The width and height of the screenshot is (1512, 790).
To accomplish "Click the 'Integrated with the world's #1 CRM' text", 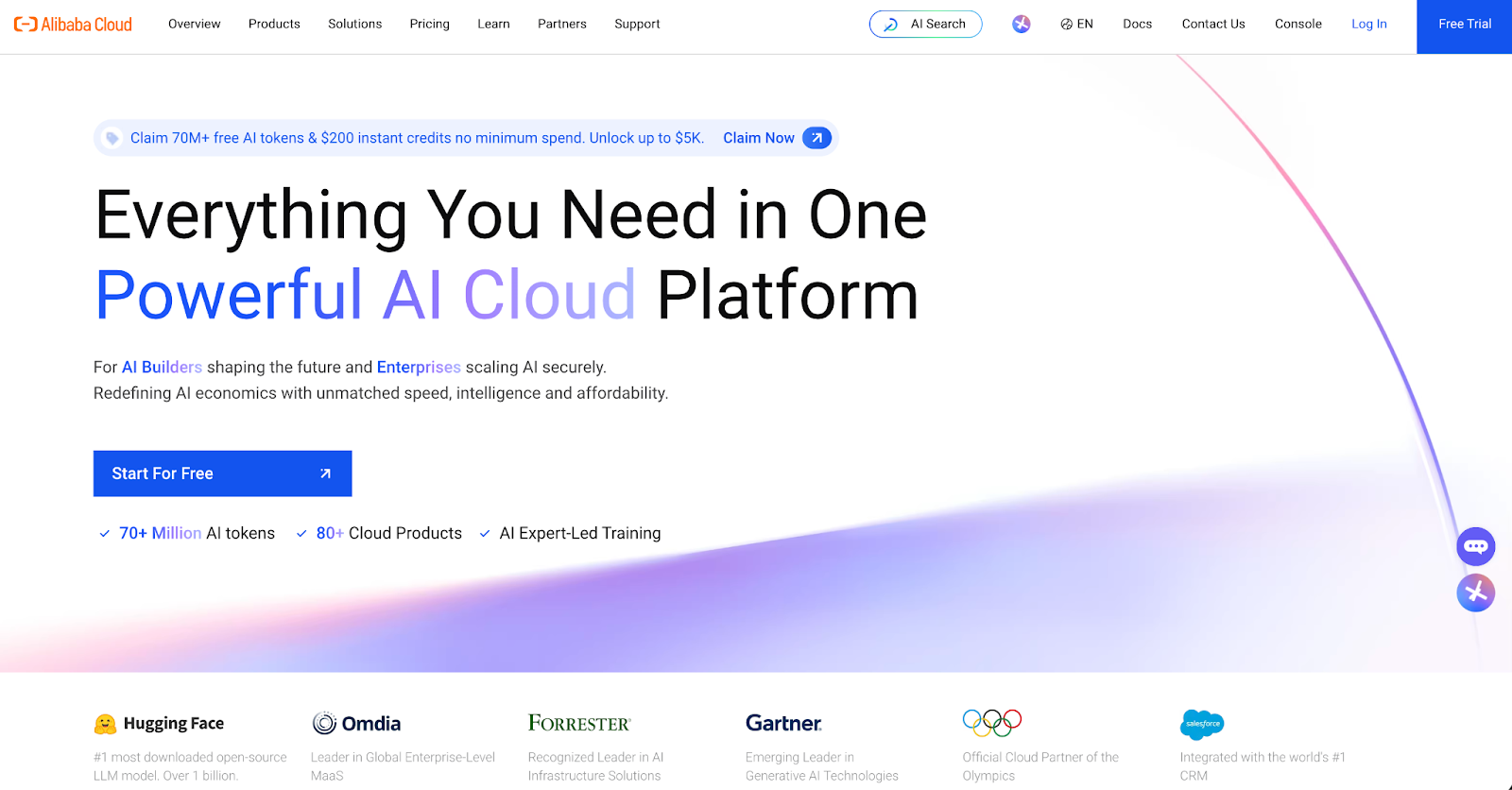I will click(x=1263, y=766).
